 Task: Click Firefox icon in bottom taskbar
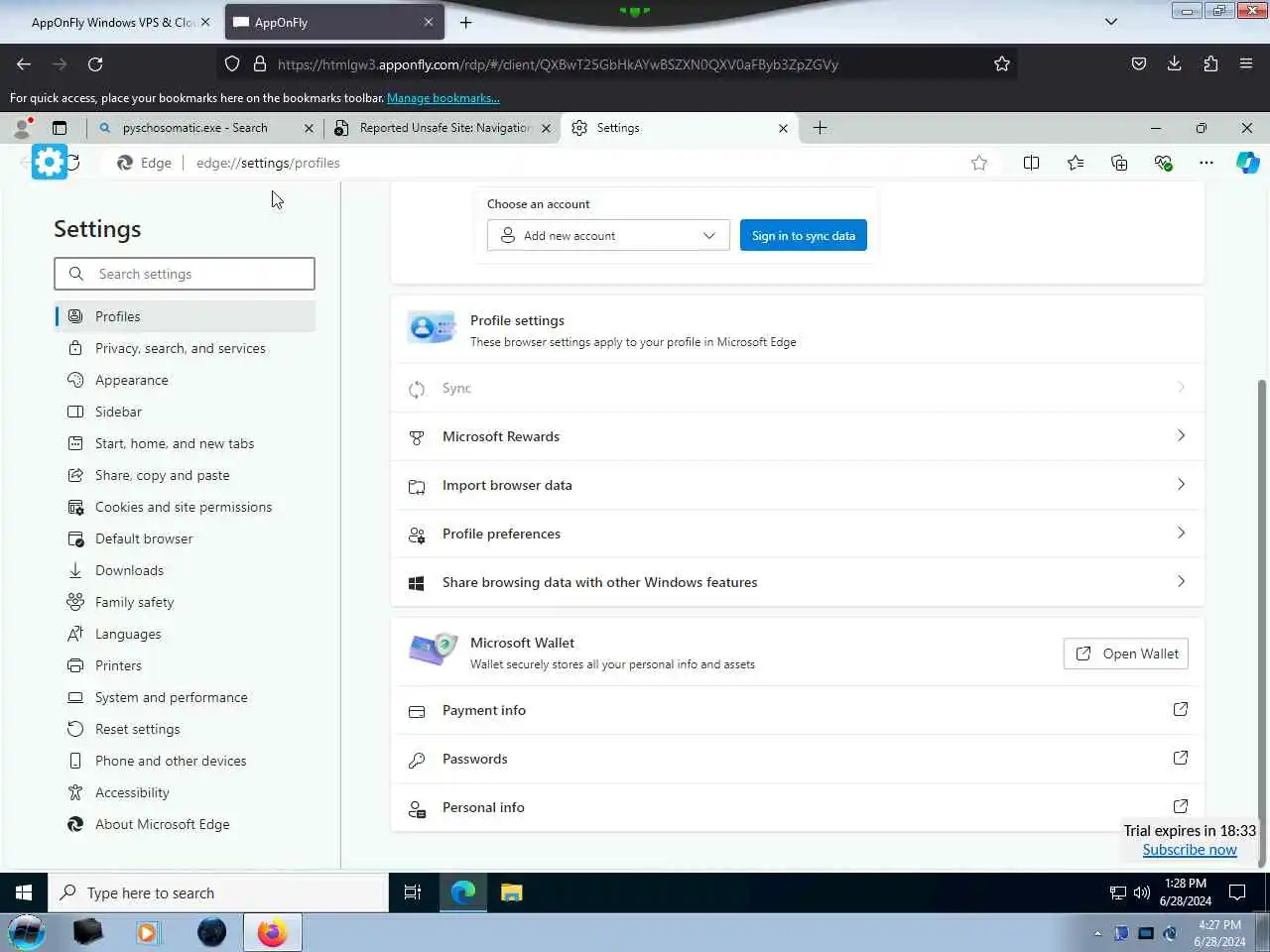point(272,932)
